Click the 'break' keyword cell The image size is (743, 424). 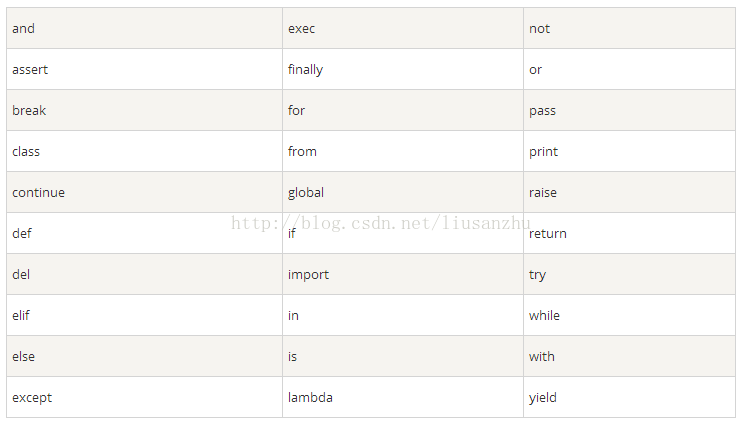[29, 111]
